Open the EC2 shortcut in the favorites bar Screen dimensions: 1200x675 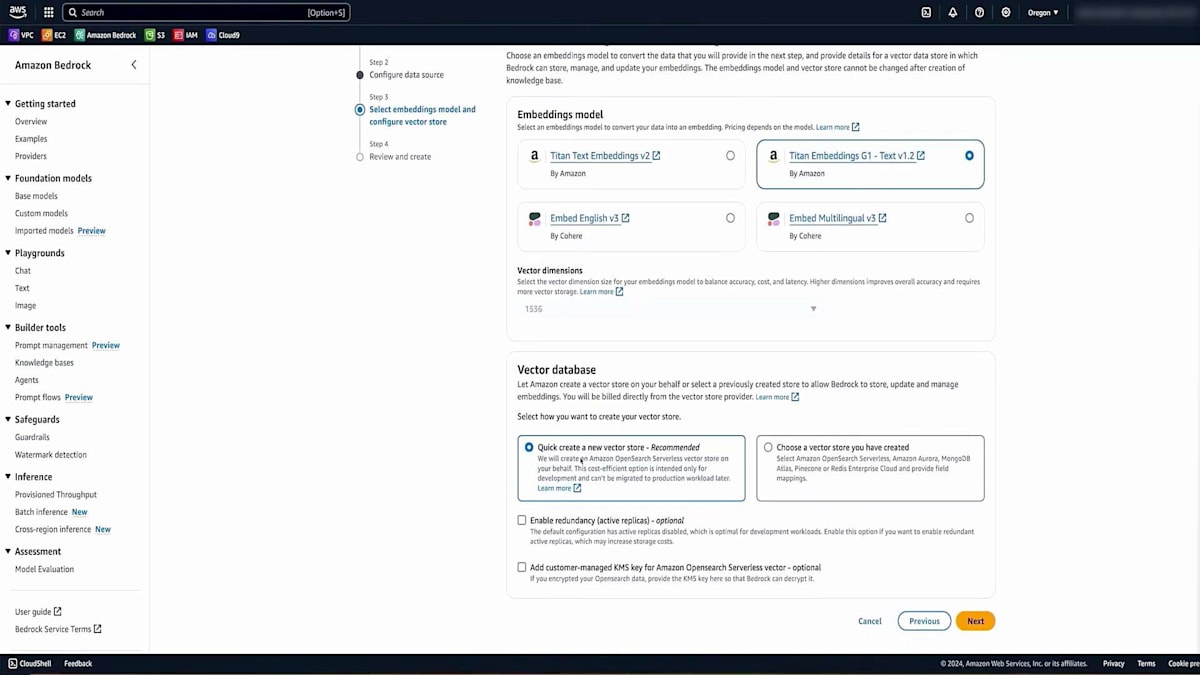[x=54, y=35]
